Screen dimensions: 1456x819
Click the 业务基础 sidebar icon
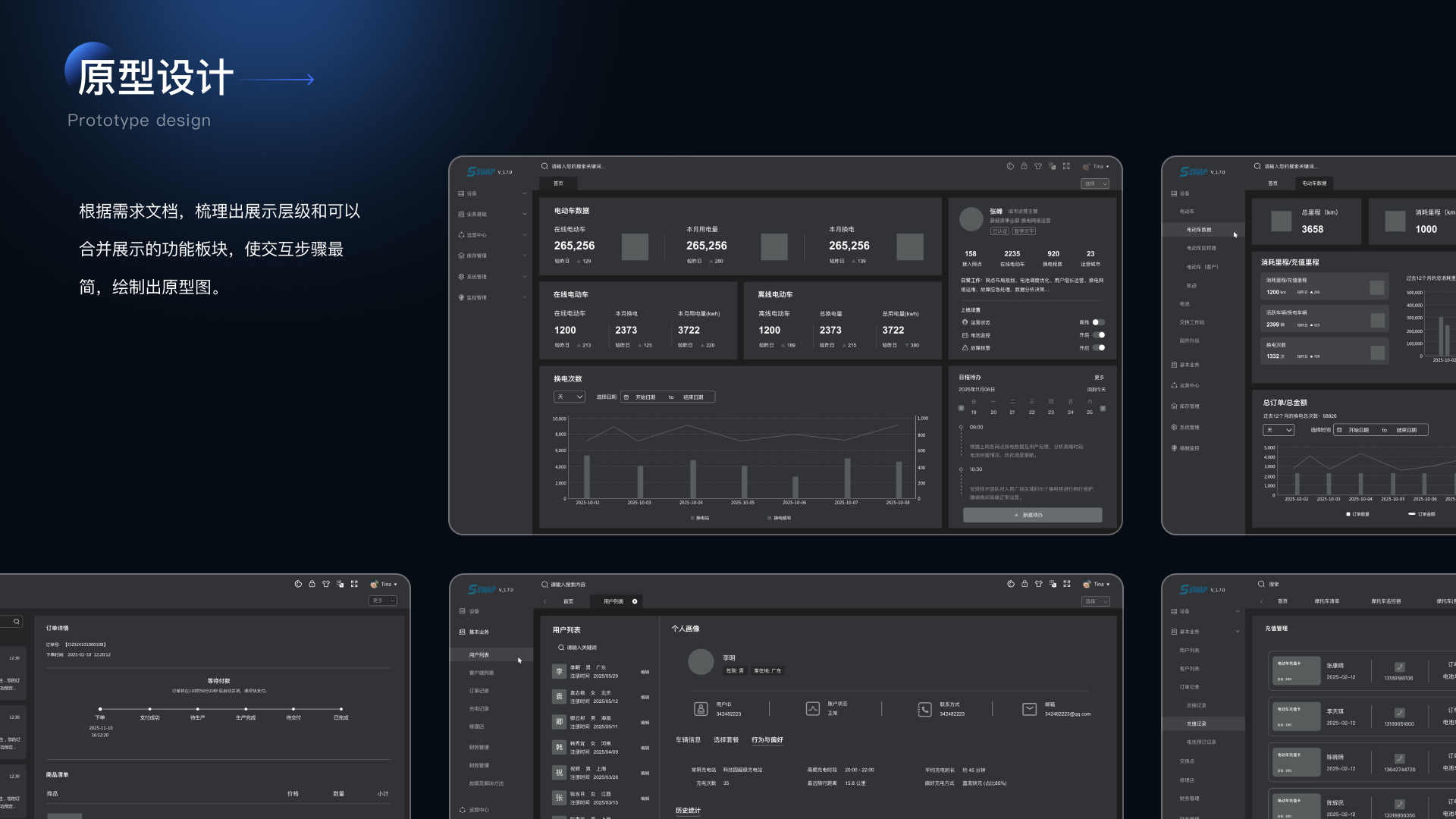click(x=461, y=214)
